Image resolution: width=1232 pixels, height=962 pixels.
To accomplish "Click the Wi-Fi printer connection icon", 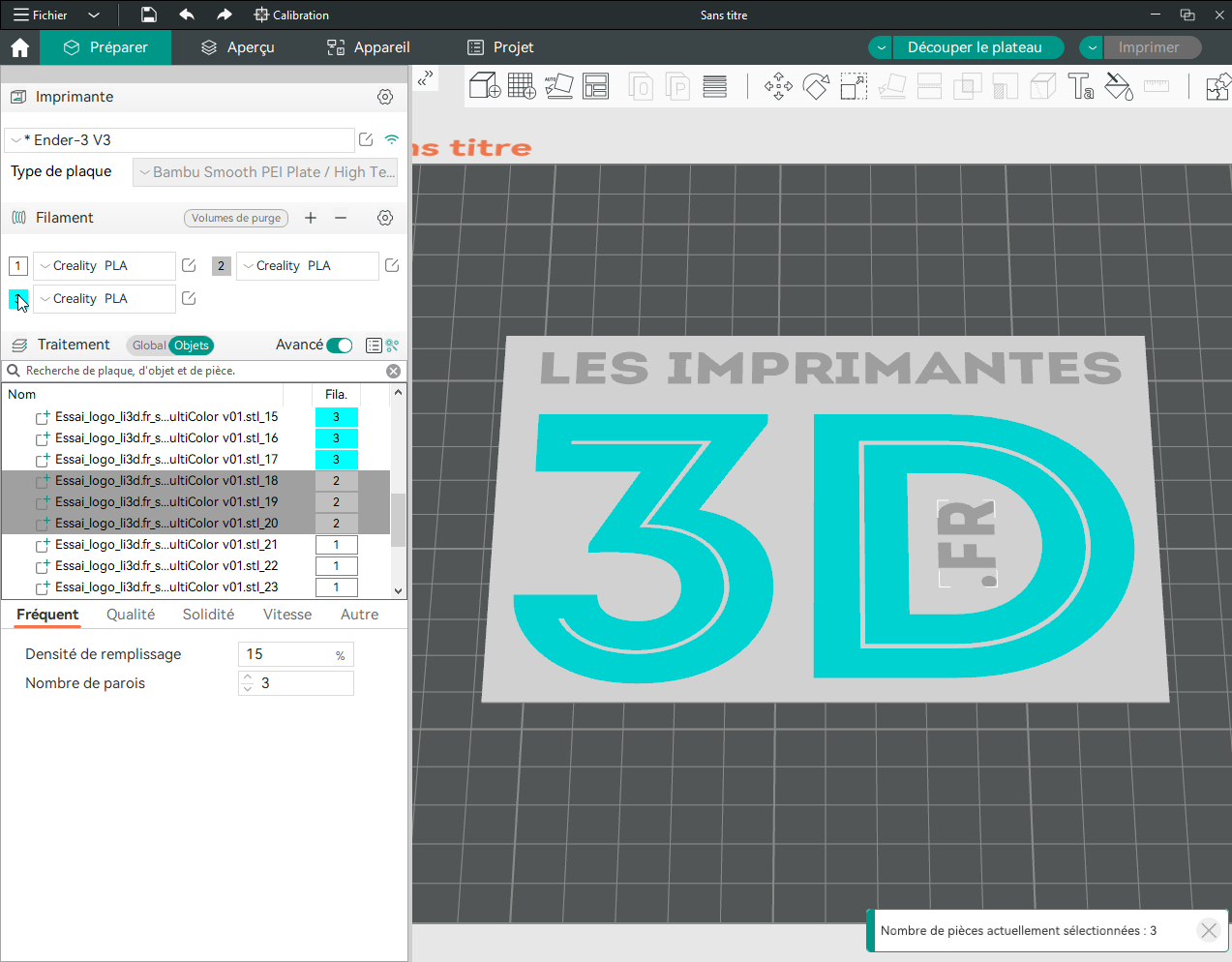I will [x=391, y=139].
